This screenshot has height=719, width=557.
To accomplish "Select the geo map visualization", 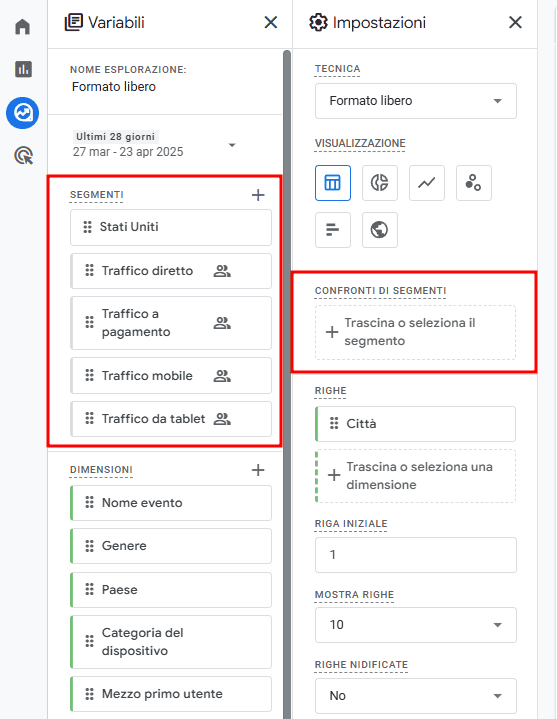I will pos(380,230).
